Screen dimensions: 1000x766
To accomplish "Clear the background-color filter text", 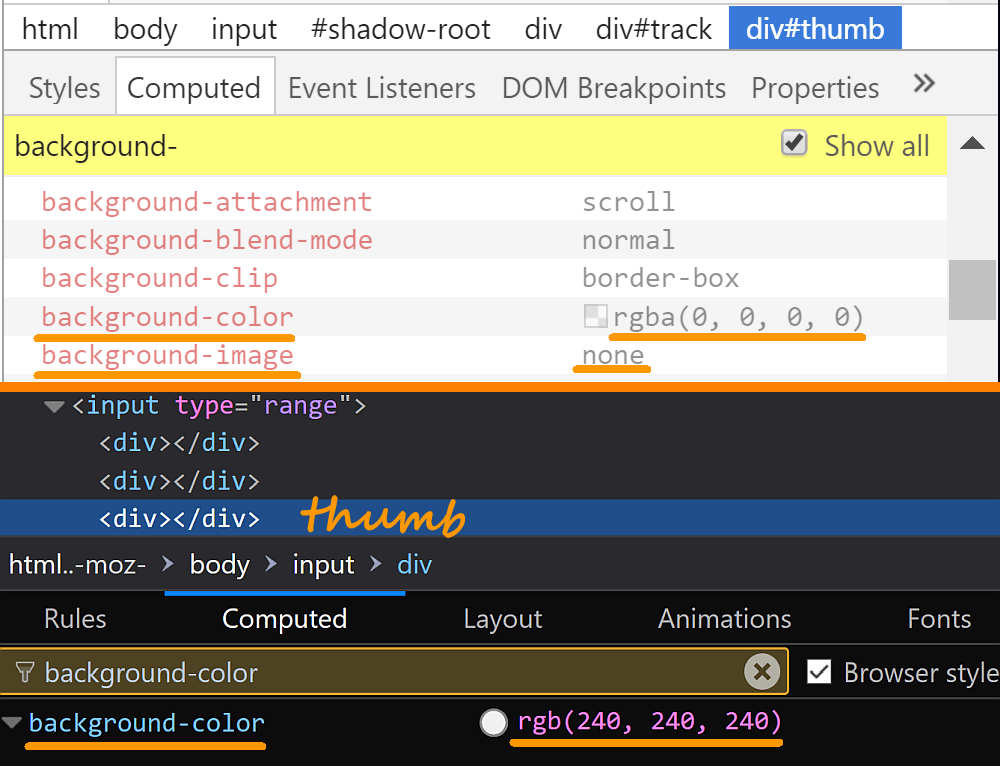I will (762, 672).
